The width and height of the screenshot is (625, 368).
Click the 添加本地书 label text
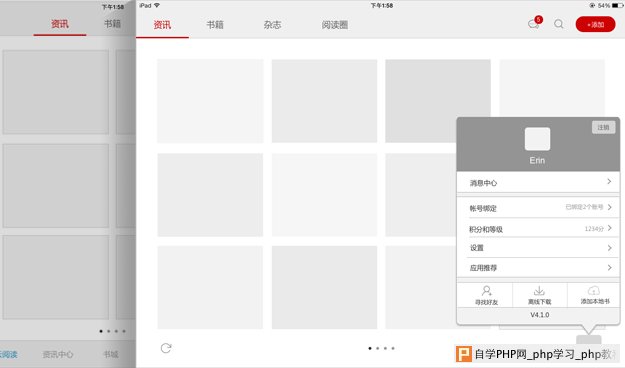pyautogui.click(x=595, y=301)
